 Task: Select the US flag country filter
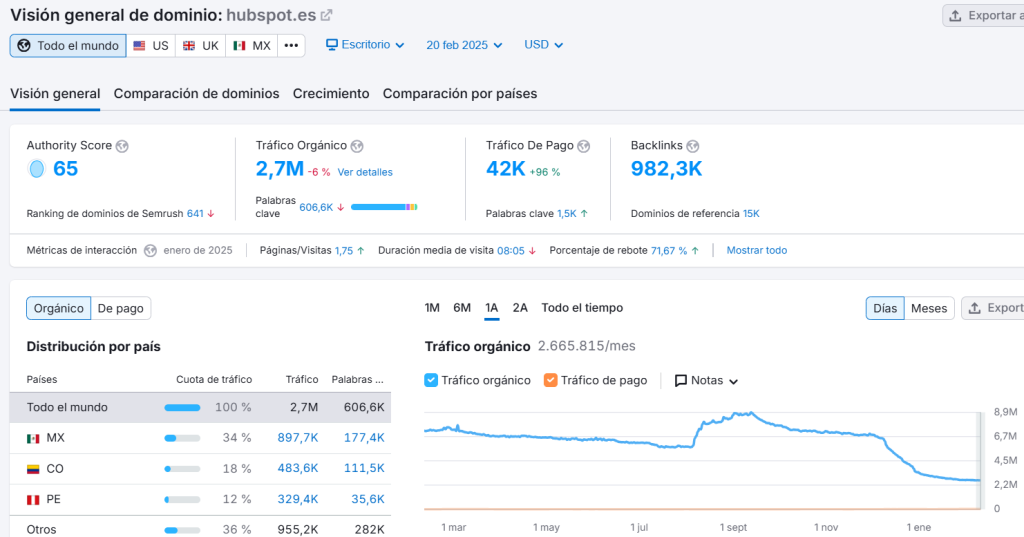[x=151, y=46]
